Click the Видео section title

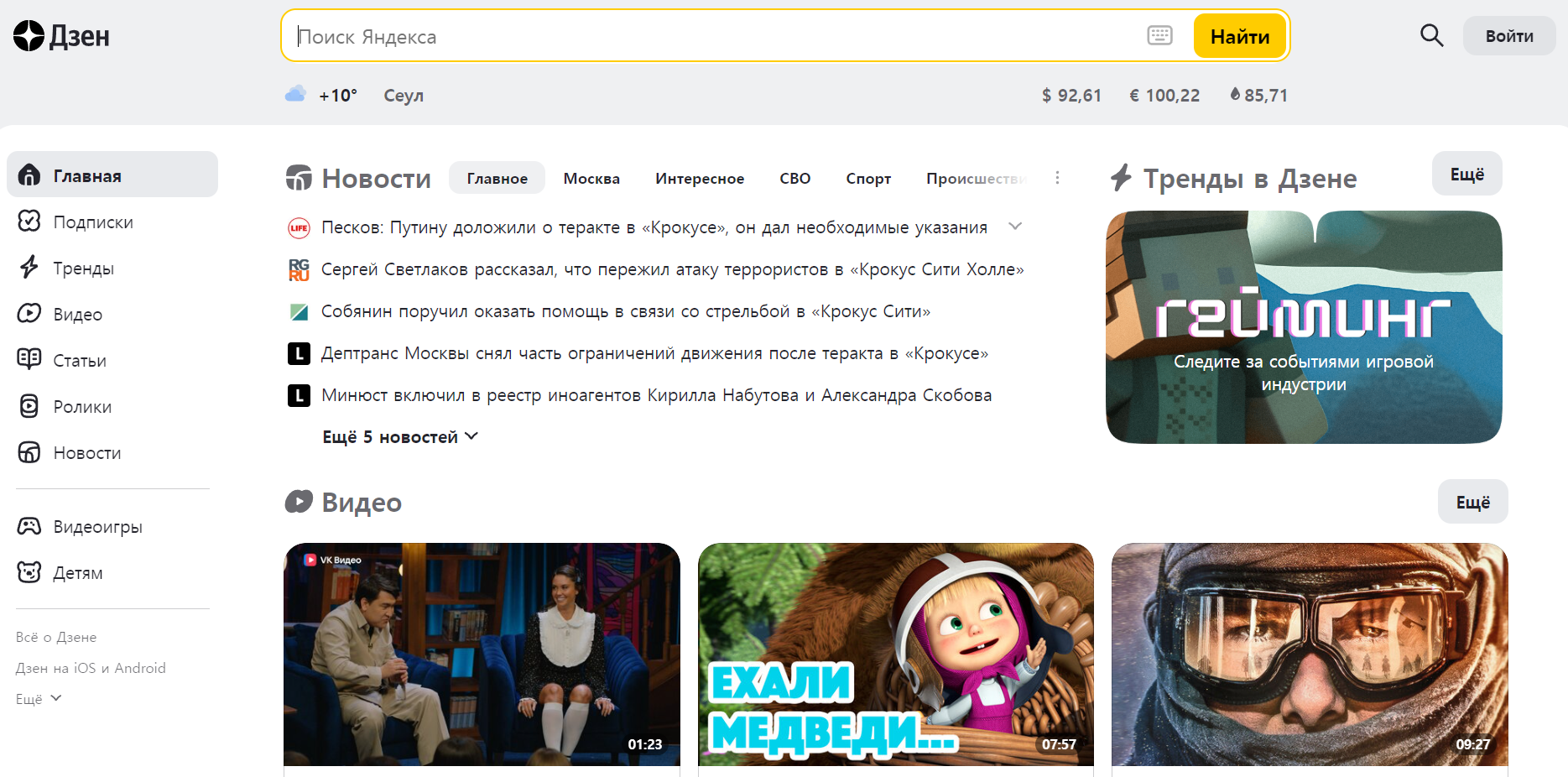pyautogui.click(x=362, y=502)
